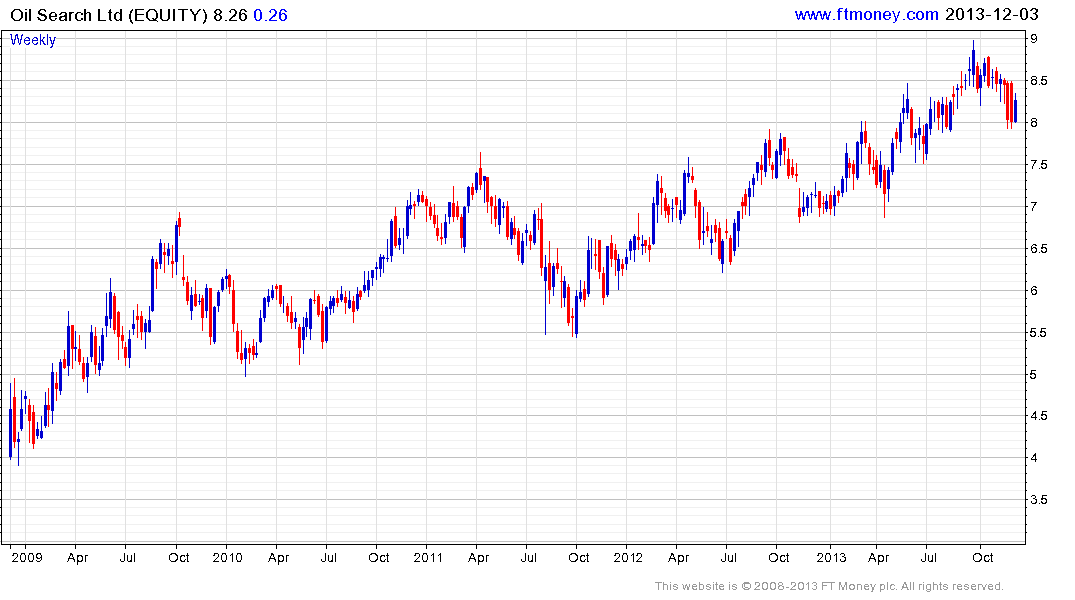The width and height of the screenshot is (1075, 600).
Task: Click the 3.5 price axis label
Action: coord(1039,500)
